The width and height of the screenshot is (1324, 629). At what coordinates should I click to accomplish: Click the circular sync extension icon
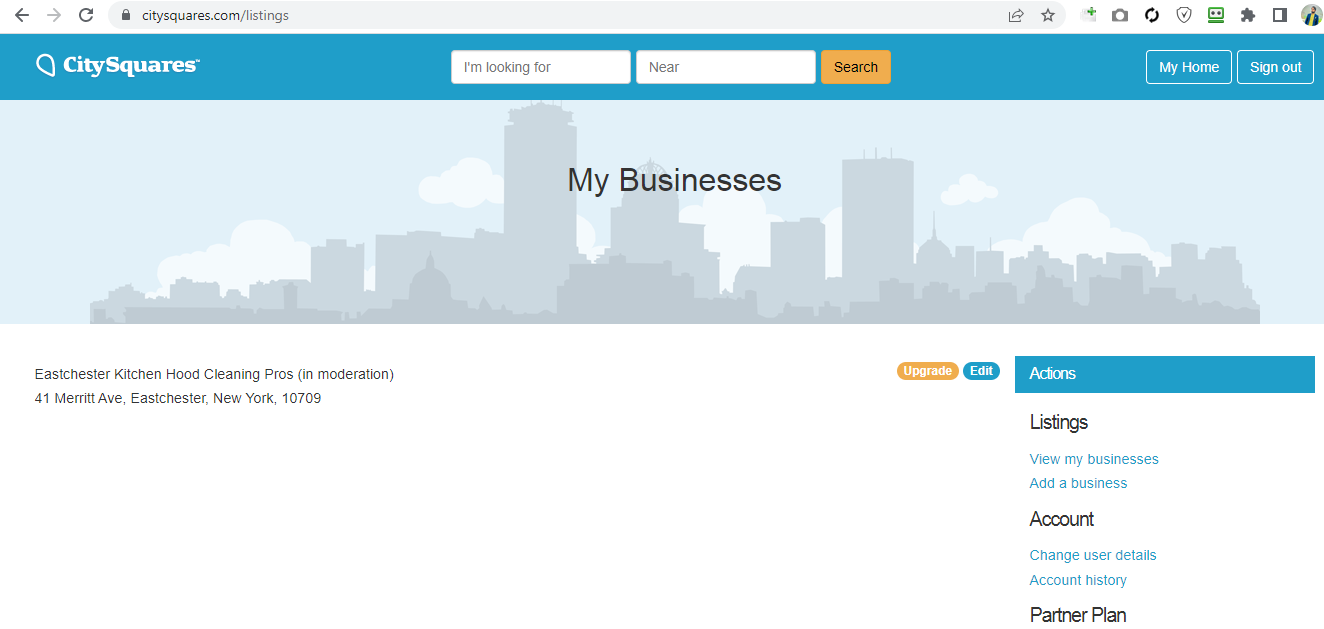1152,15
